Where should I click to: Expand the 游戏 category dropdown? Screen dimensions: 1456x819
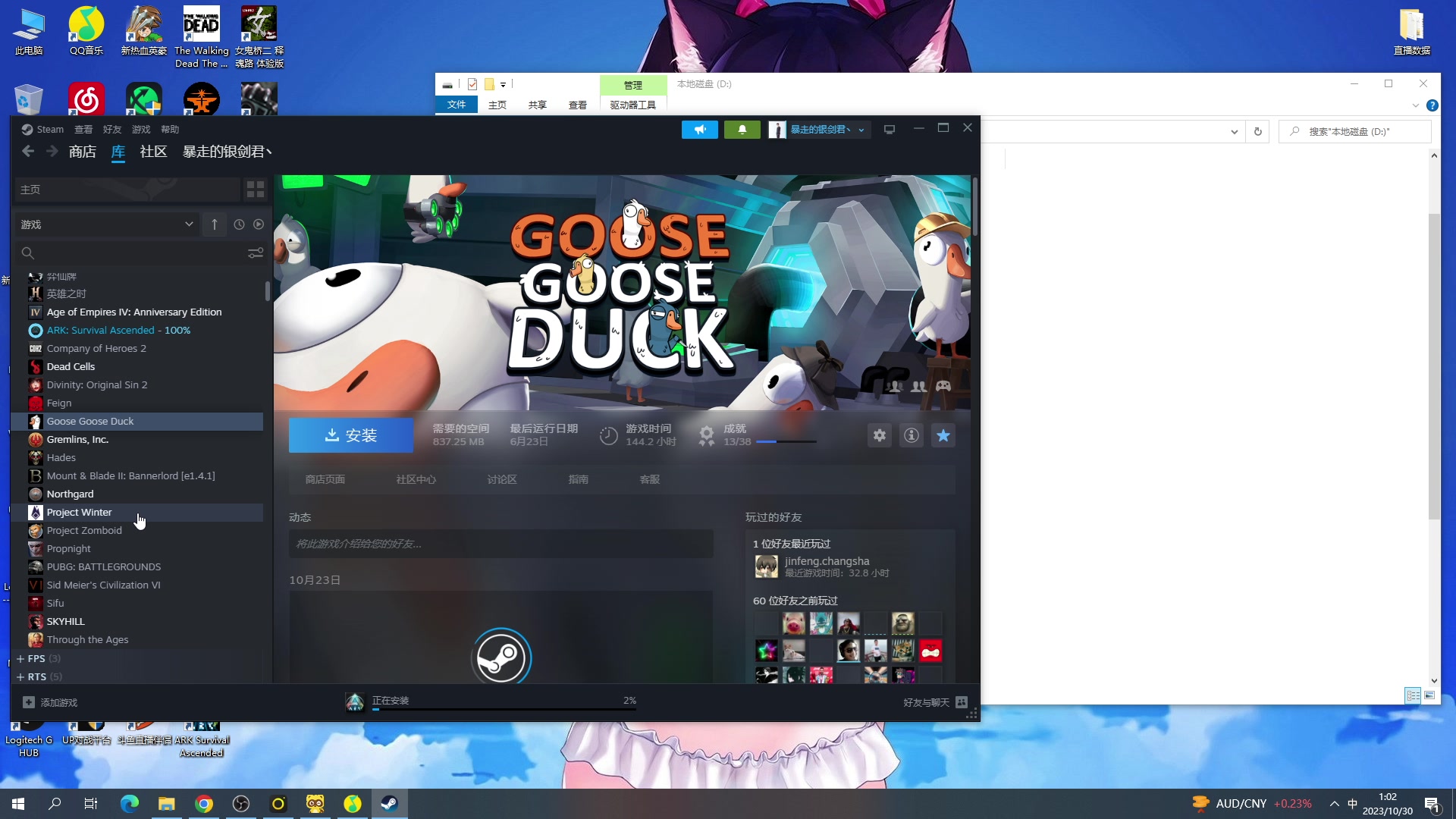point(189,224)
